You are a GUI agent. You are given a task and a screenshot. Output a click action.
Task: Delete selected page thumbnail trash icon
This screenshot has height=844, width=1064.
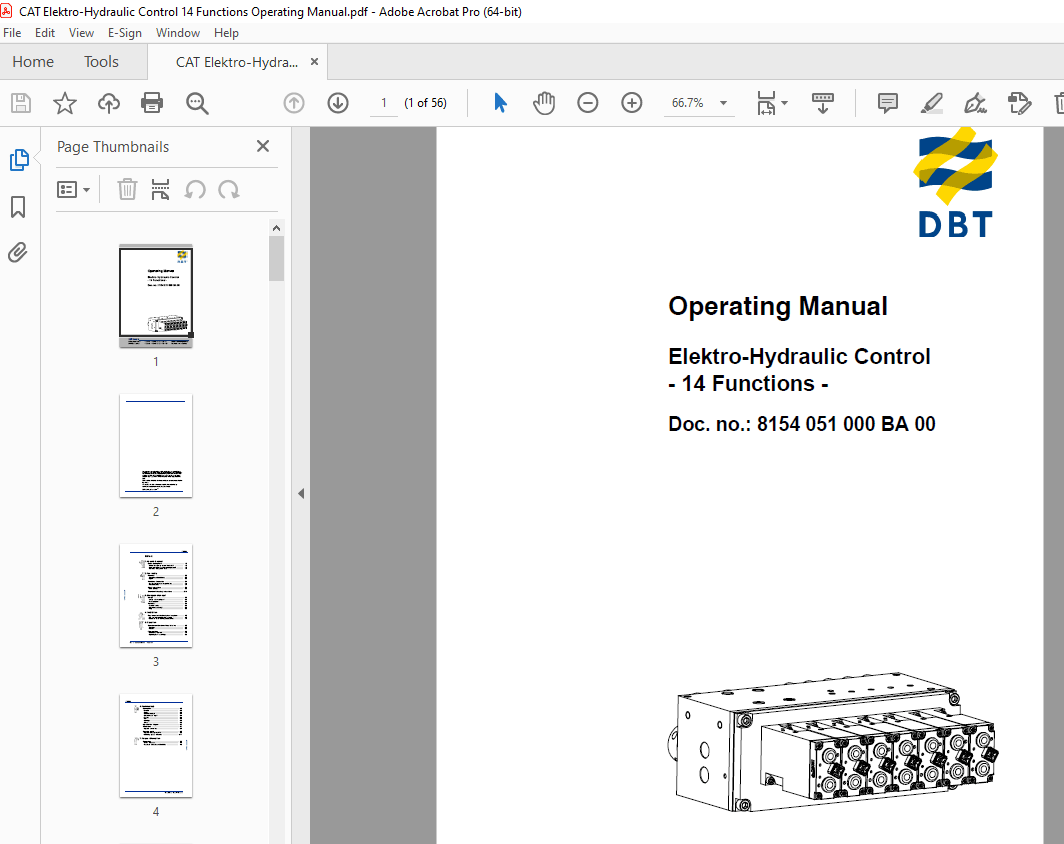point(127,189)
